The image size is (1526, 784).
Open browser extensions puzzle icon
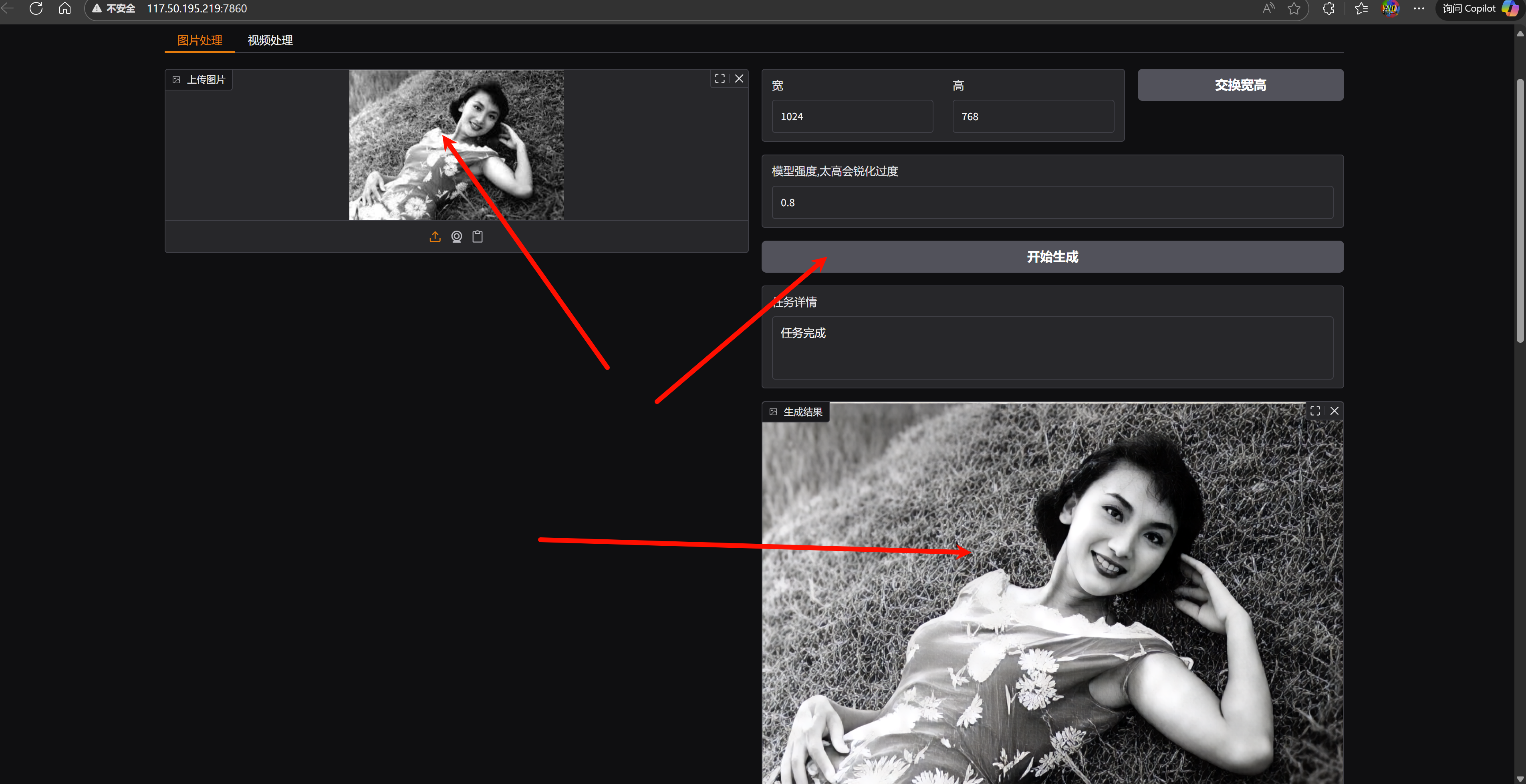pyautogui.click(x=1329, y=8)
